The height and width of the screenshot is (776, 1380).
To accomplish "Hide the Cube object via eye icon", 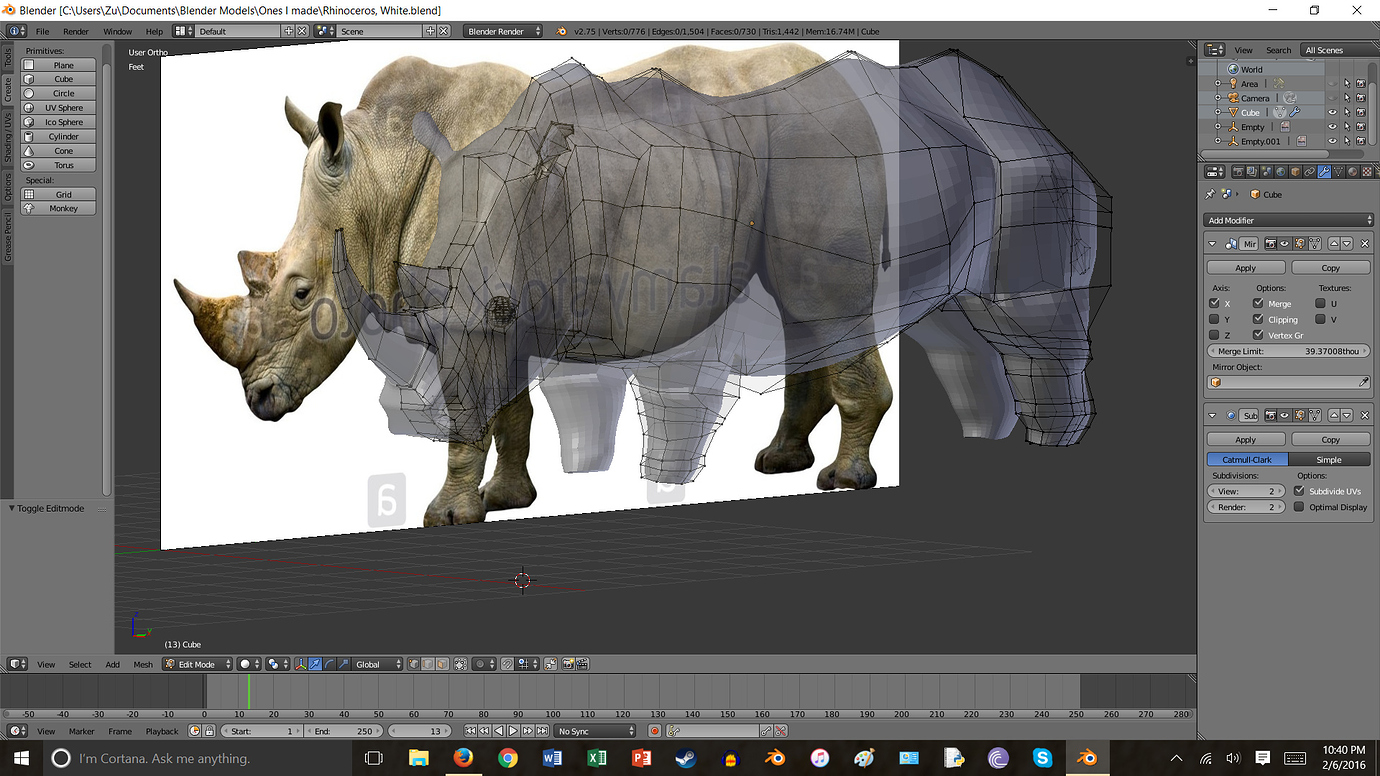I will coord(1331,113).
